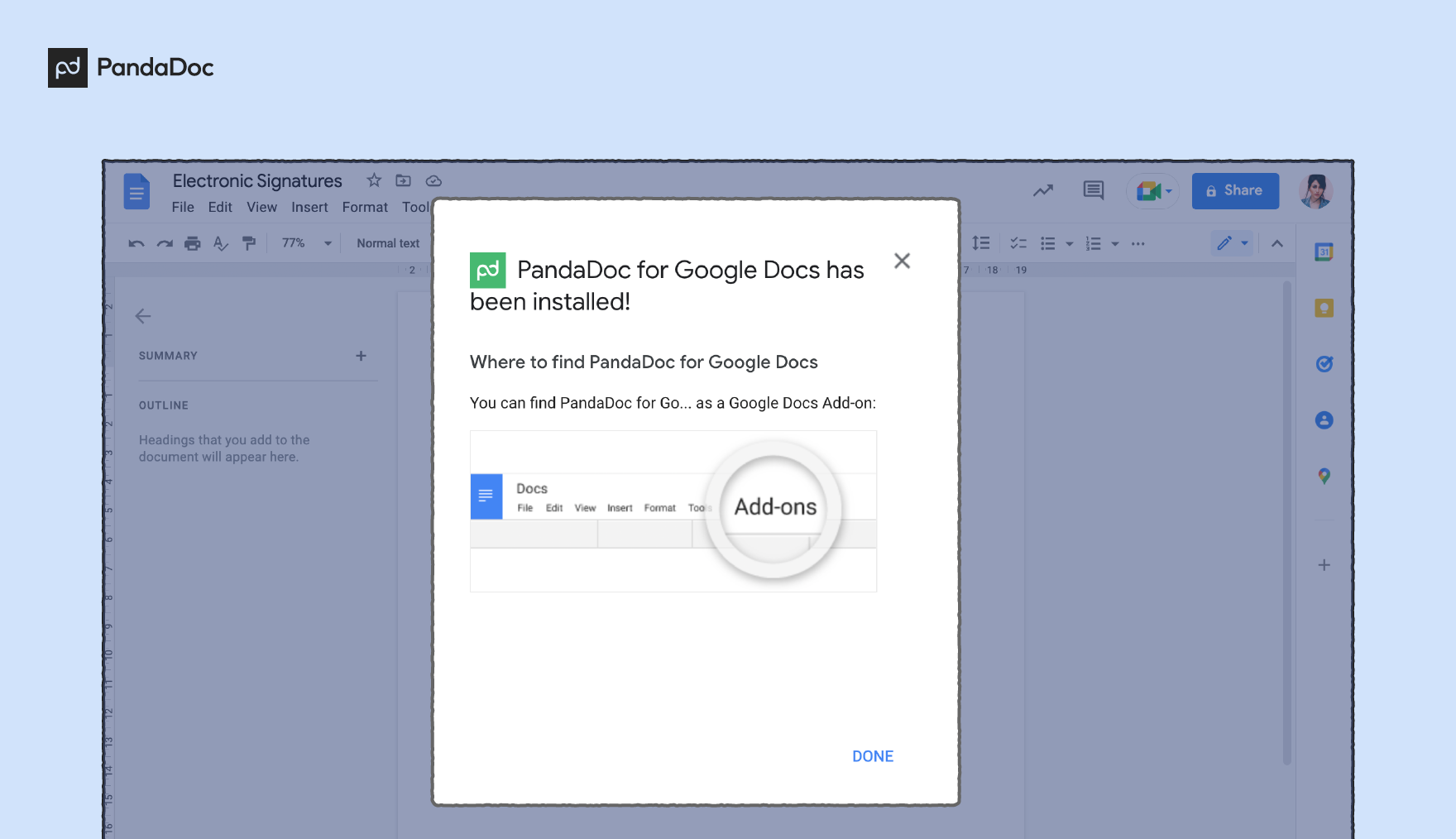
Task: Open Google Keep side panel
Action: [1324, 309]
